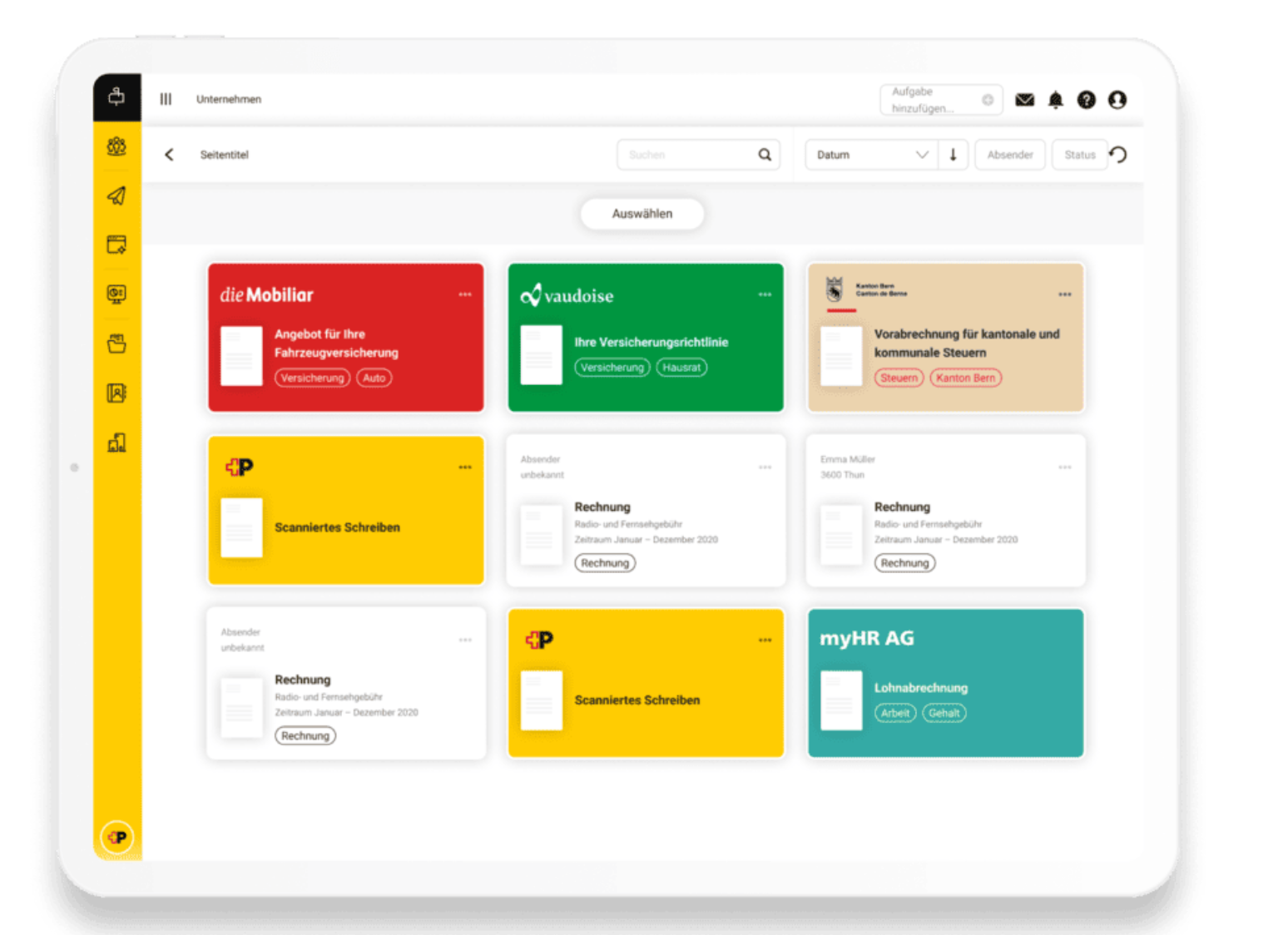Viewport: 1288px width, 935px height.
Task: Open the monitor icon in the sidebar
Action: pyautogui.click(x=116, y=294)
